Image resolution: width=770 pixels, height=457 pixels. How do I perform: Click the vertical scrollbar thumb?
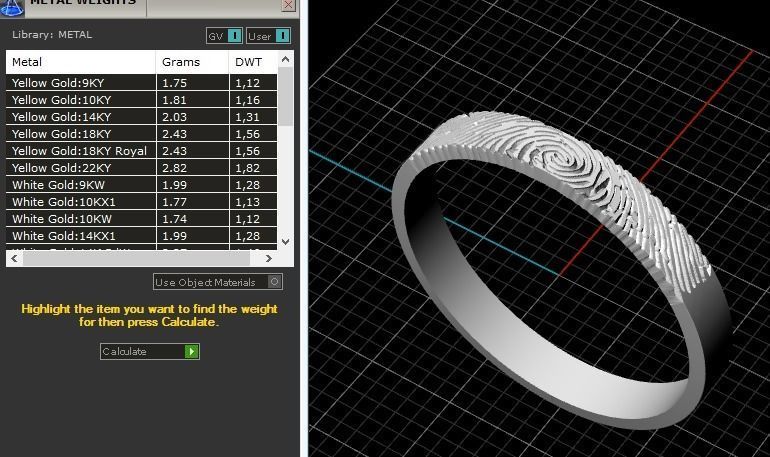coord(285,96)
